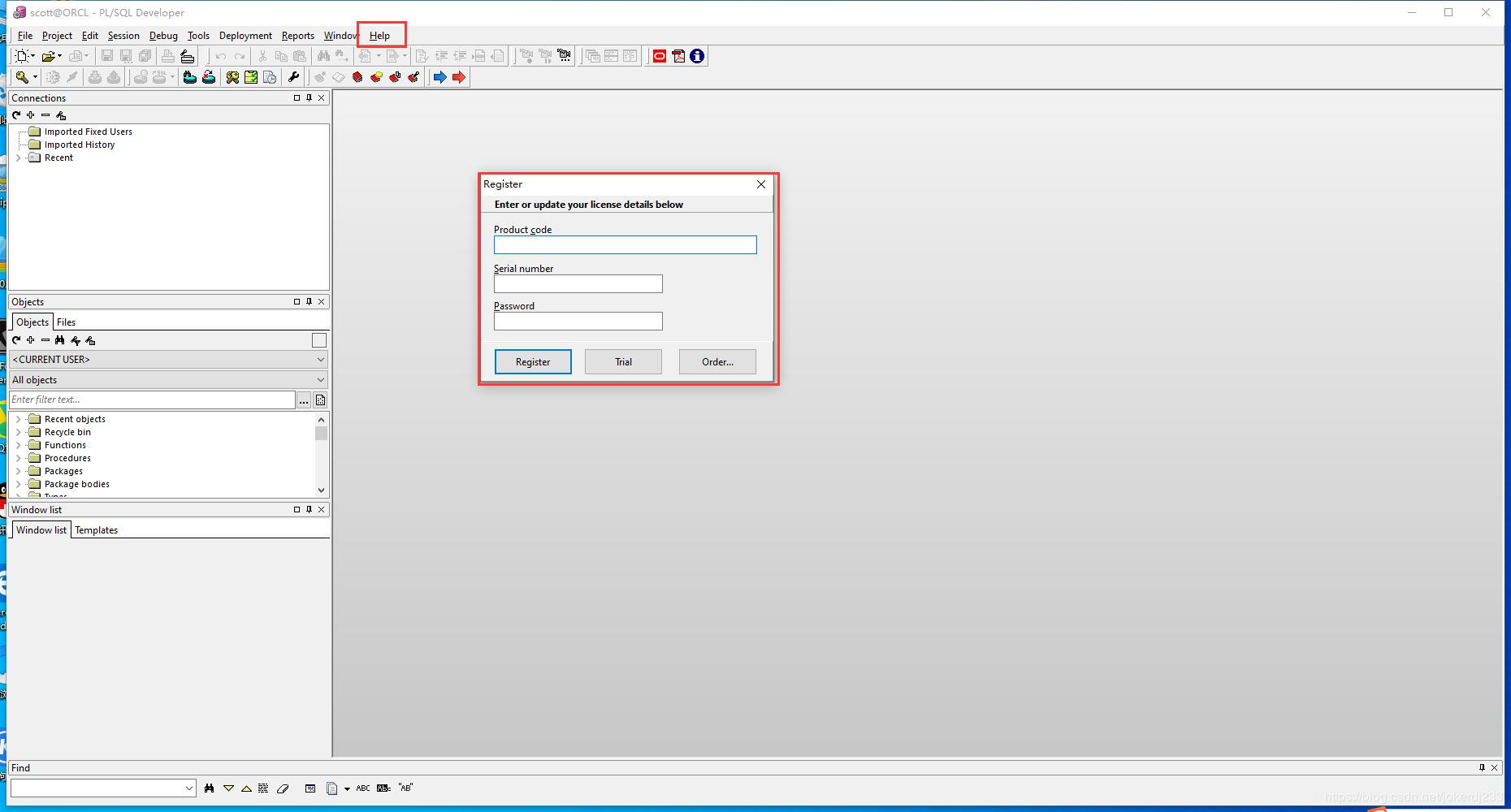This screenshot has width=1511, height=812.
Task: Click the Register button
Action: 533,361
